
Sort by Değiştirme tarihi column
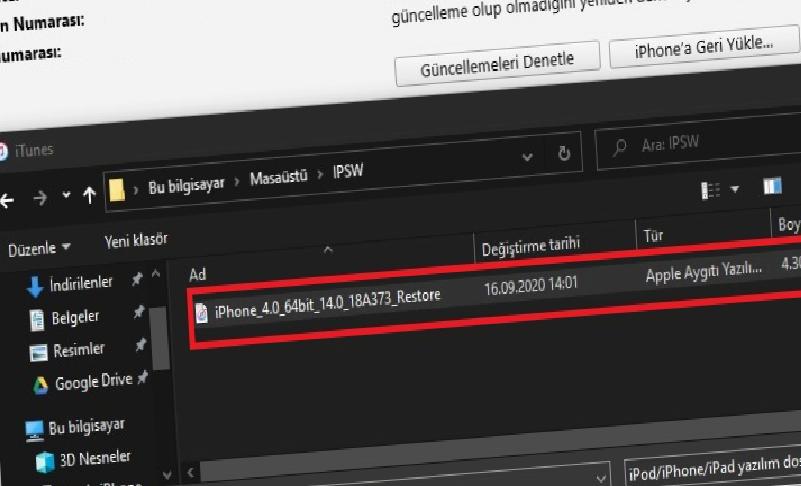pyautogui.click(x=531, y=247)
